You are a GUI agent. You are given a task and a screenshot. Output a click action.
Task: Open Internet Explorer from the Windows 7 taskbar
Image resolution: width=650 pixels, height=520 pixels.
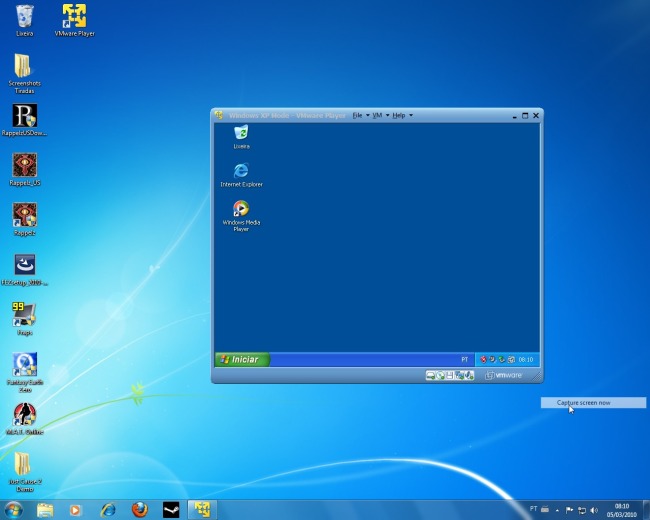pos(108,510)
